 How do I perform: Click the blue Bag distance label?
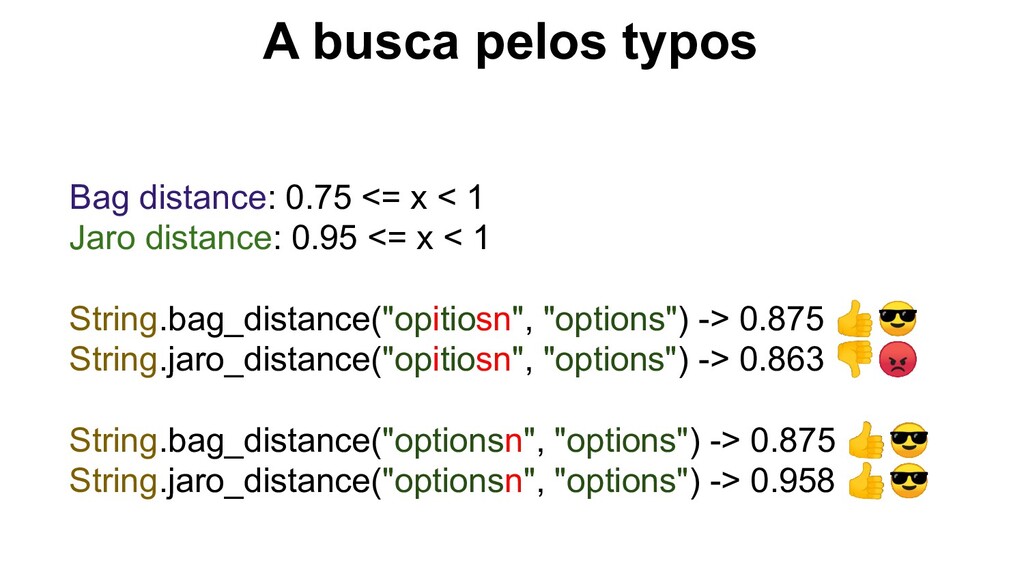coord(167,198)
